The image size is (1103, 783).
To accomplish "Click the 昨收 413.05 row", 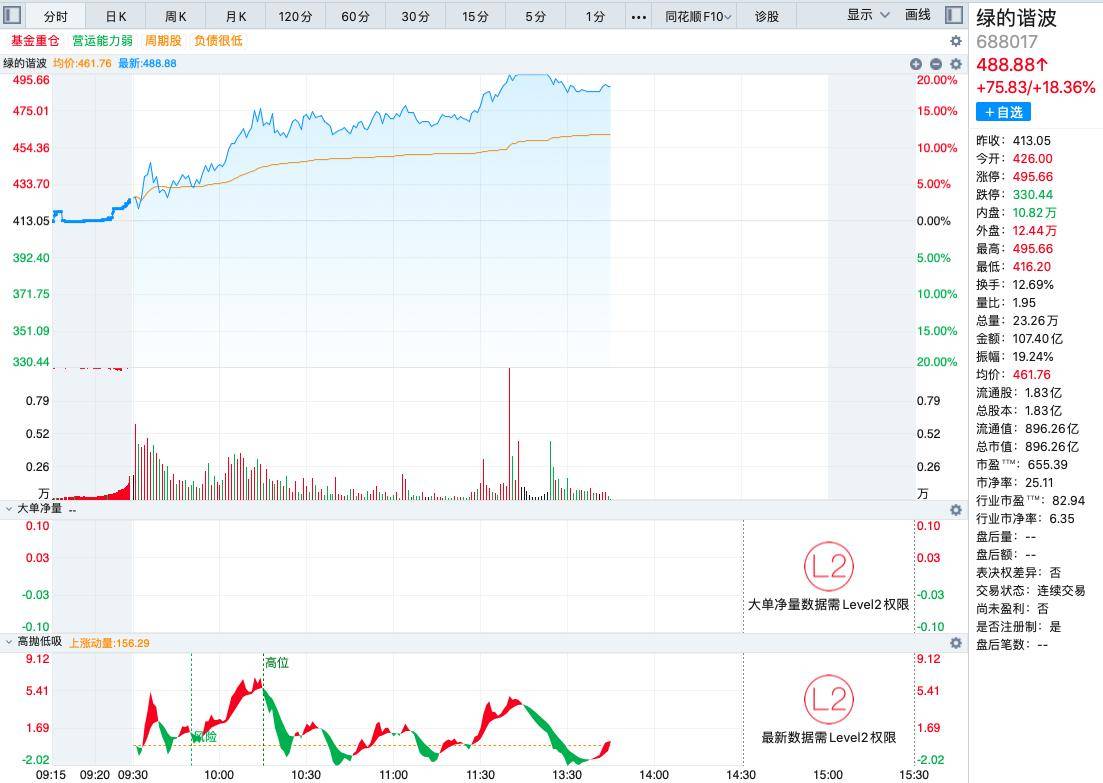I will pyautogui.click(x=1013, y=141).
